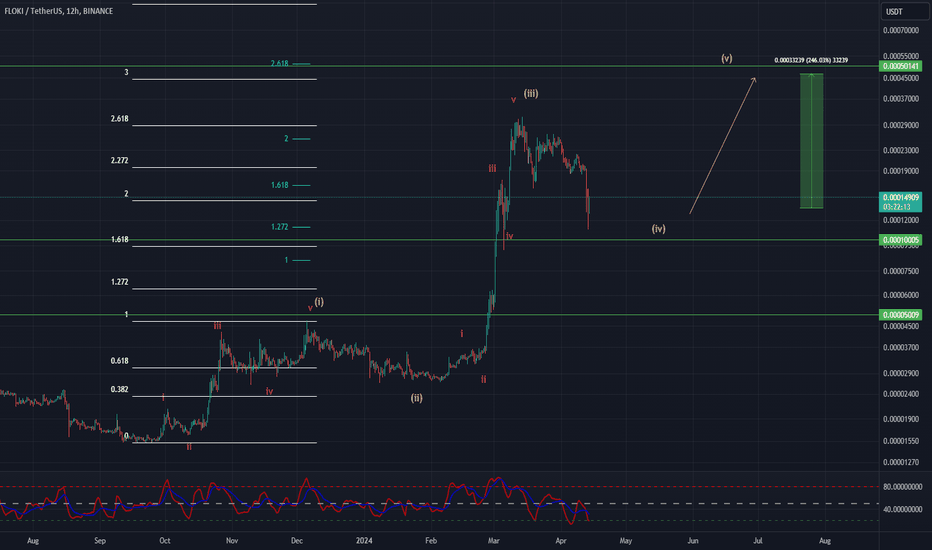Click the Dec label on time axis
Screen dimensions: 932x550
[x=297, y=540]
